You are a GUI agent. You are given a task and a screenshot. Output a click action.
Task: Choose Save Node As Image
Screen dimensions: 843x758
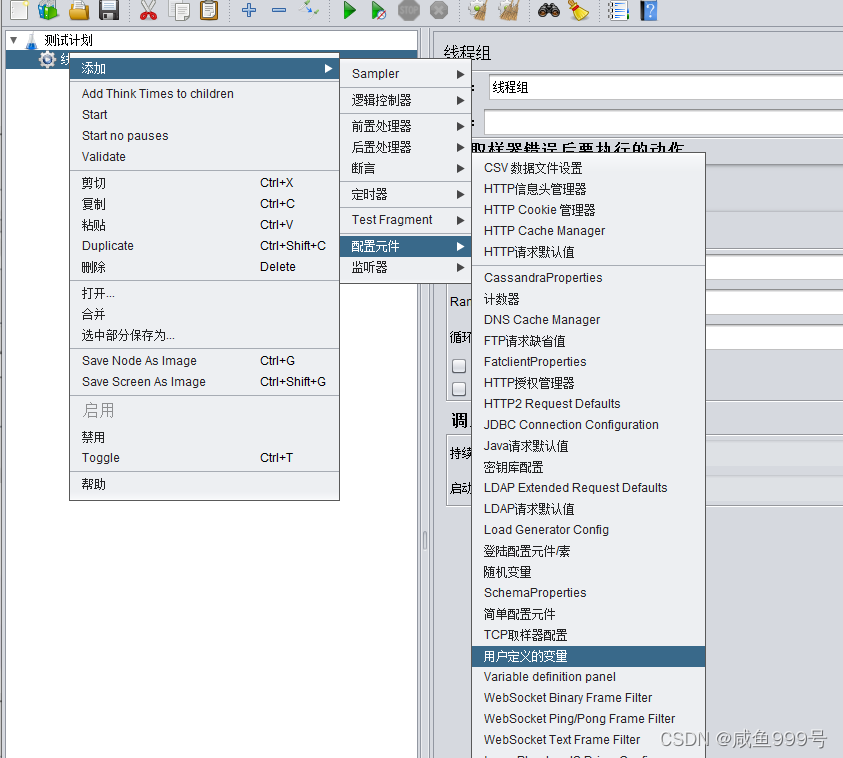point(204,361)
